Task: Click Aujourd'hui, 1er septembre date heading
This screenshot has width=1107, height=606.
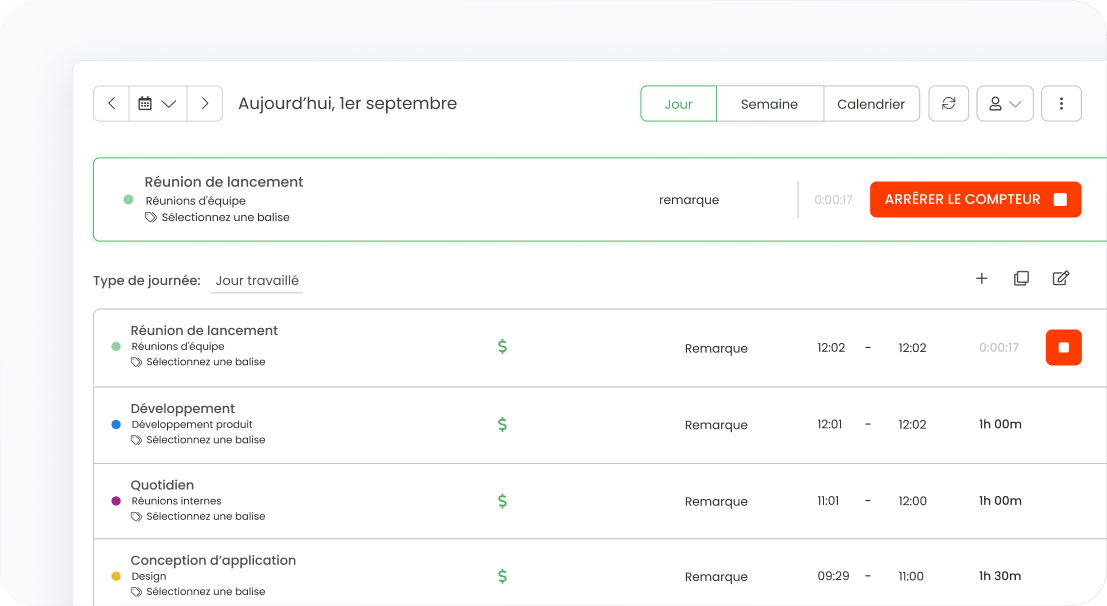Action: pyautogui.click(x=347, y=104)
